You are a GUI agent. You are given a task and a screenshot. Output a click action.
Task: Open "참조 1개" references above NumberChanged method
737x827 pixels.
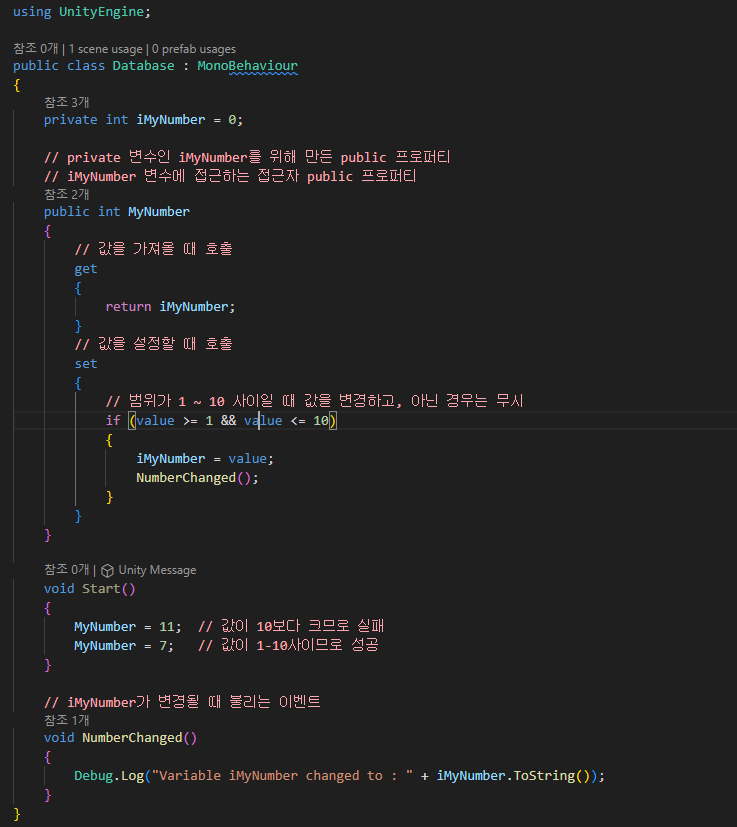(66, 720)
